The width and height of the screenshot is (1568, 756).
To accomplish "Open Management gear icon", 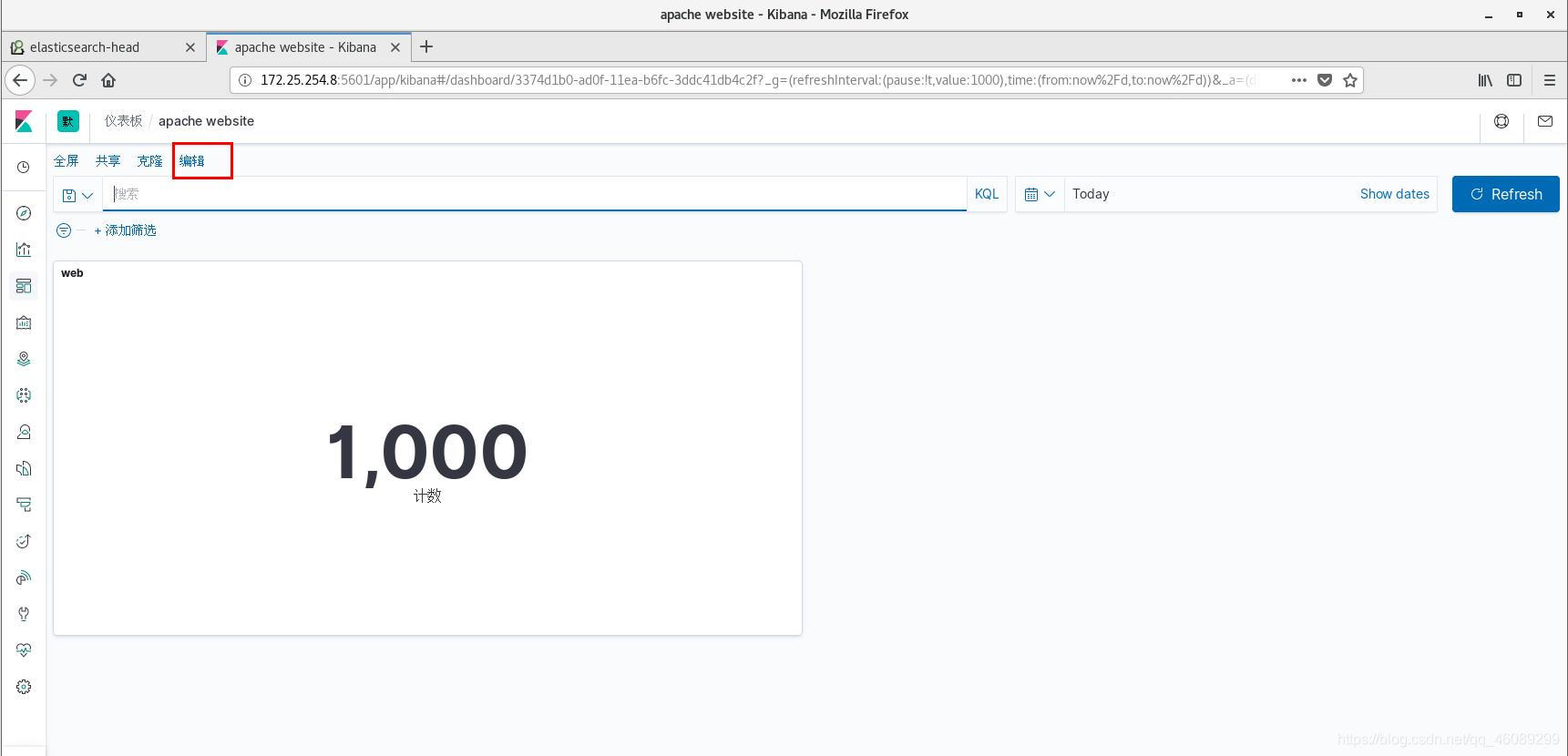I will [x=24, y=687].
